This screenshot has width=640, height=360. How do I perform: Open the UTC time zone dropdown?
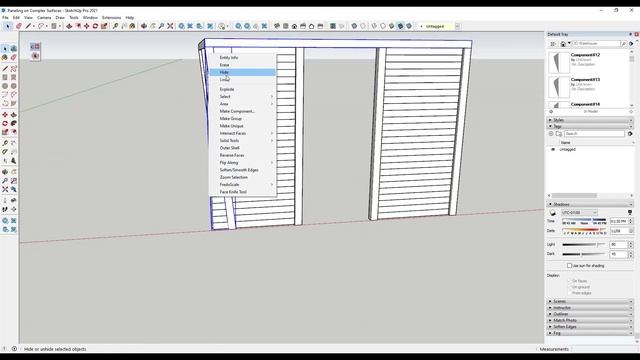point(579,213)
